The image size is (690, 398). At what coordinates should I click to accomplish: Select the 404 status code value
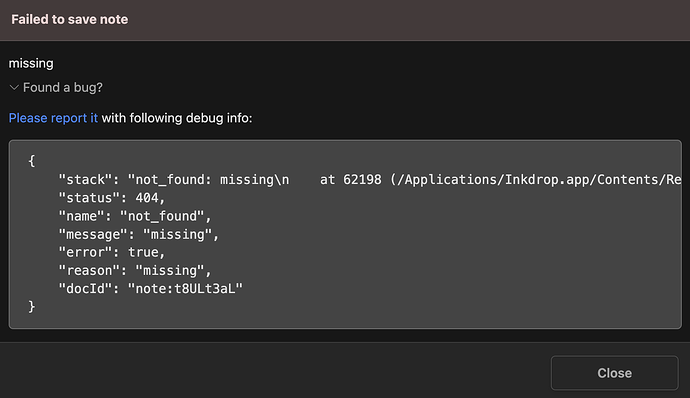pos(147,198)
